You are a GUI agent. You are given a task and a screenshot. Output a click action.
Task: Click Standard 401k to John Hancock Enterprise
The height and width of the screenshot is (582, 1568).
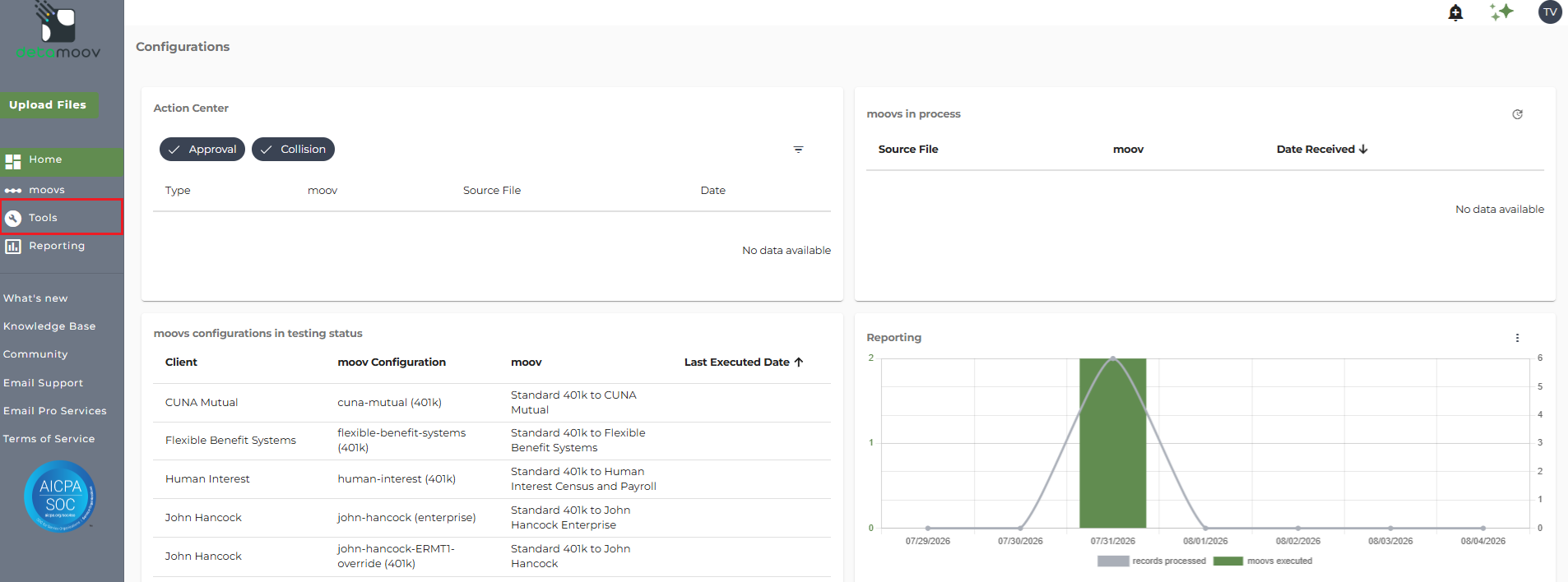click(570, 518)
